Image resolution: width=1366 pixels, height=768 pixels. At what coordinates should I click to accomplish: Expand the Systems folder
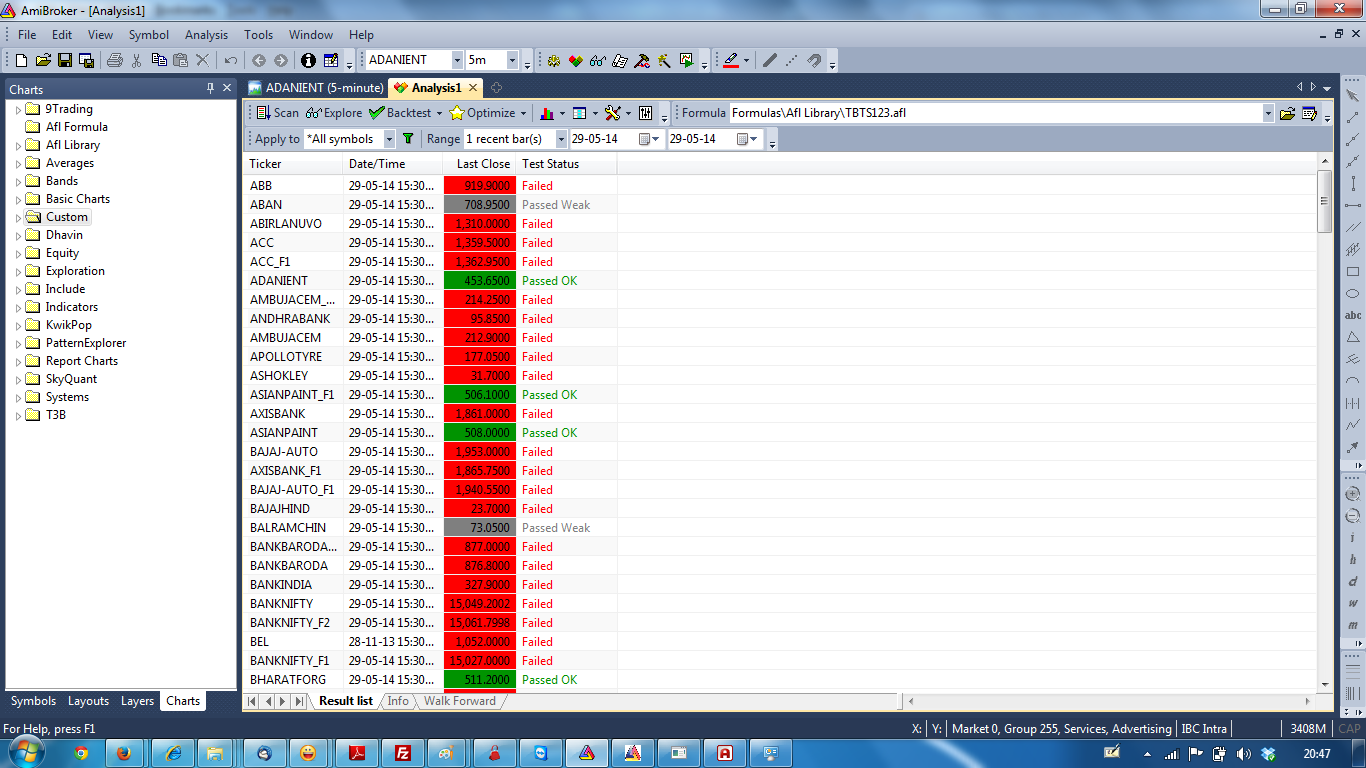click(19, 397)
